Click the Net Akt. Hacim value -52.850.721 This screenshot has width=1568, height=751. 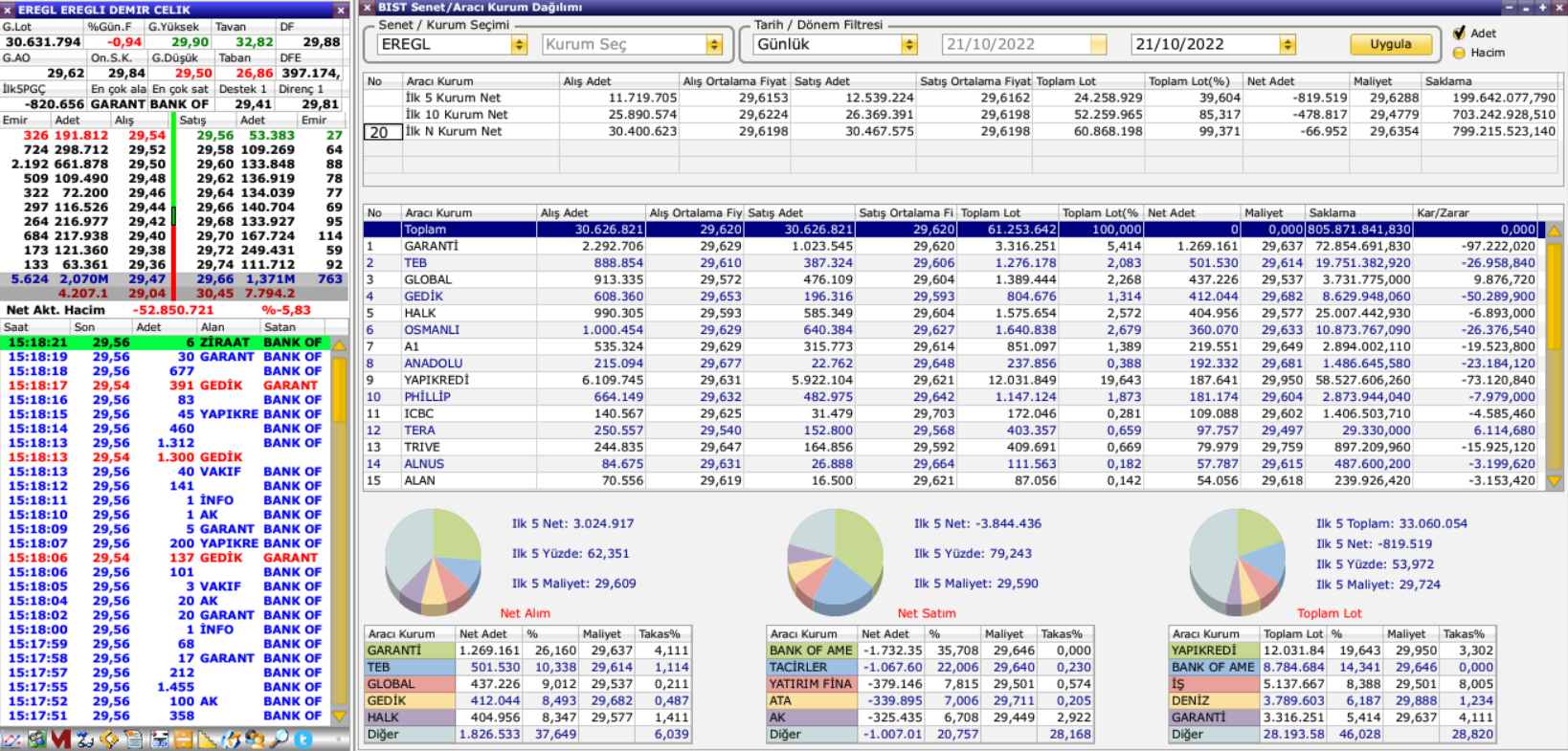(x=173, y=310)
